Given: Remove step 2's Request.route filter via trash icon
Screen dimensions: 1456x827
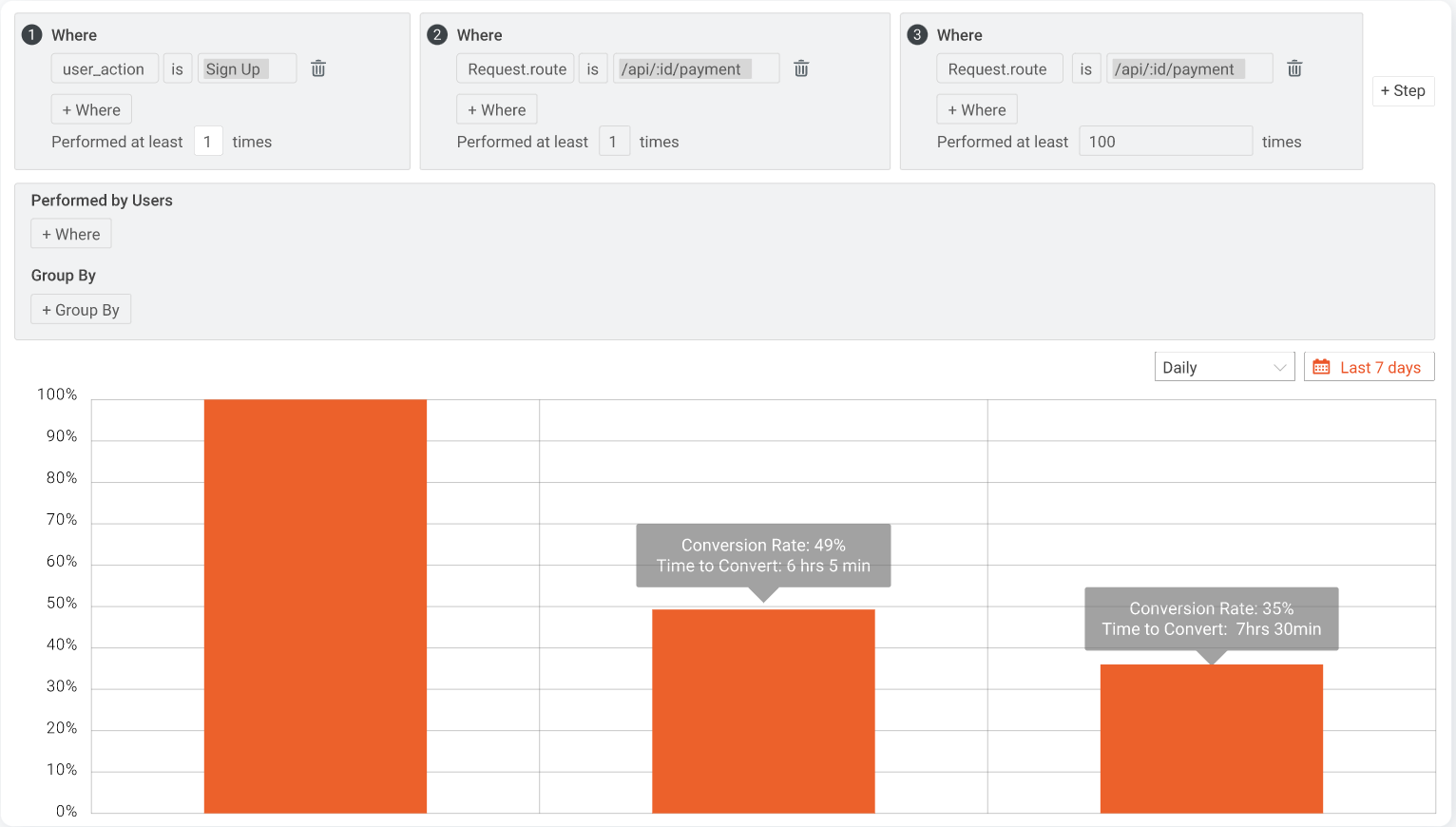Looking at the screenshot, I should click(x=801, y=67).
